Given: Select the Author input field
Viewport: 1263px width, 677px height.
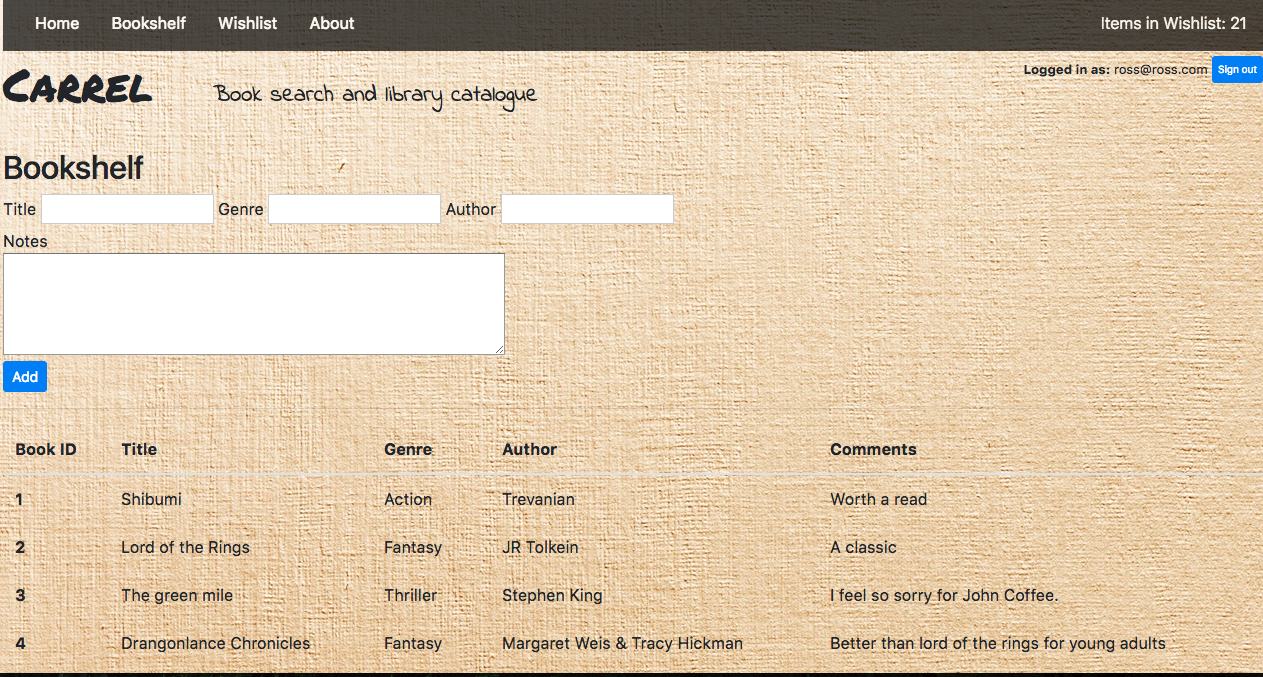Looking at the screenshot, I should [x=586, y=209].
